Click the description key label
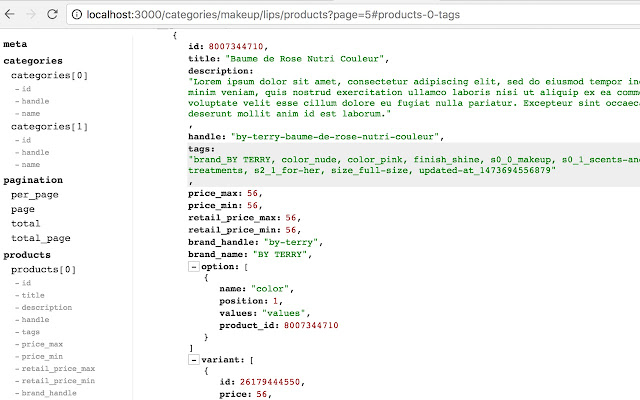The height and width of the screenshot is (400, 640). click(220, 71)
